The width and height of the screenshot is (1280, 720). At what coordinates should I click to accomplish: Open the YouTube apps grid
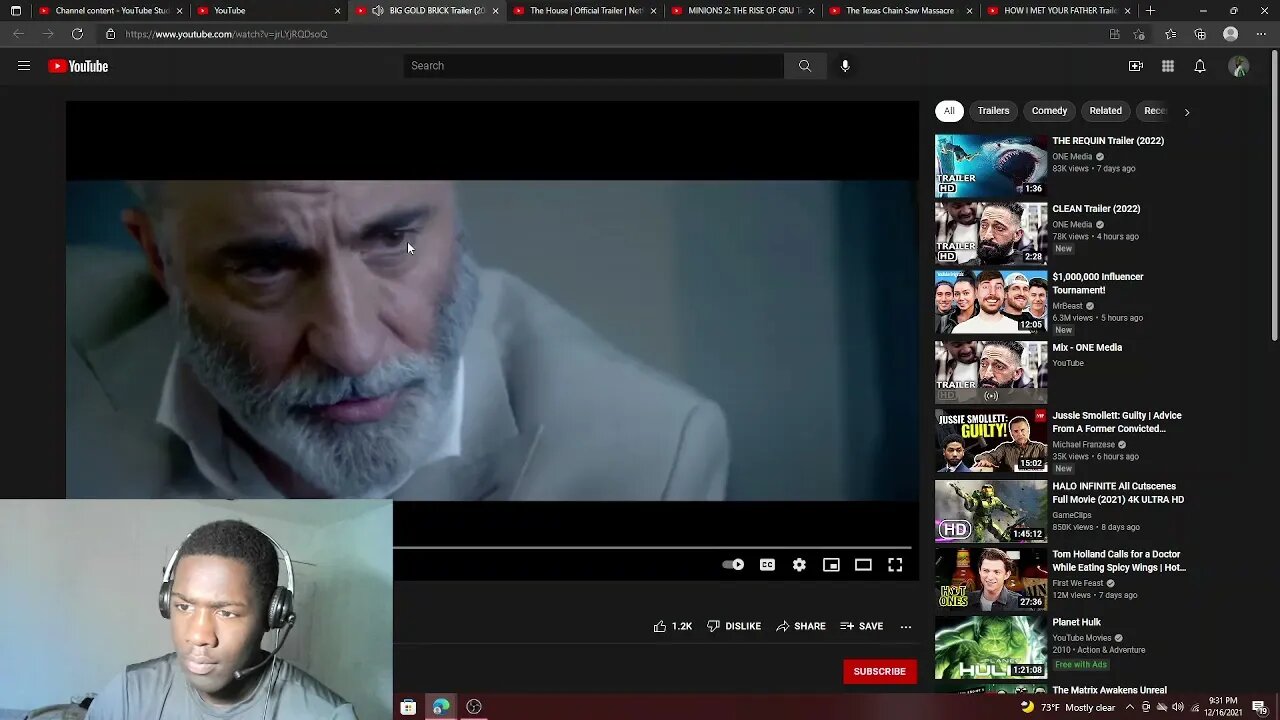point(1168,66)
